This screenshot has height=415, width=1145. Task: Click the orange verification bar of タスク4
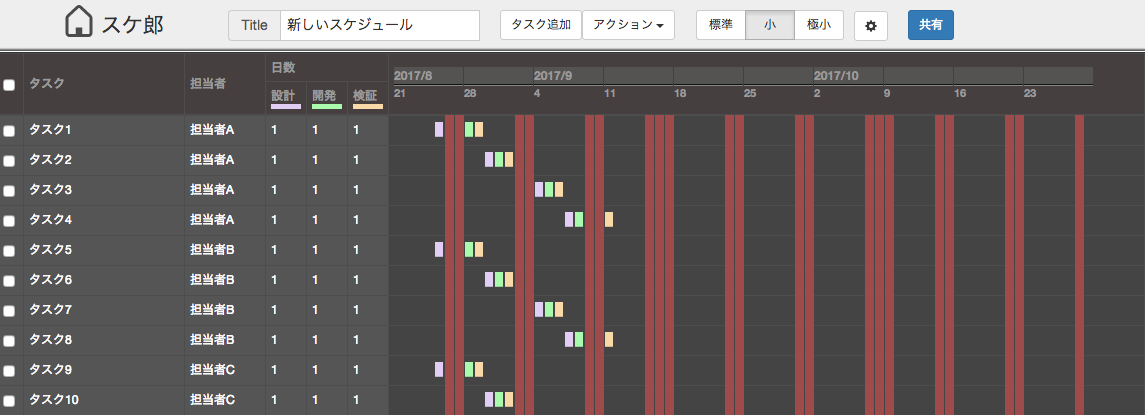click(x=609, y=219)
